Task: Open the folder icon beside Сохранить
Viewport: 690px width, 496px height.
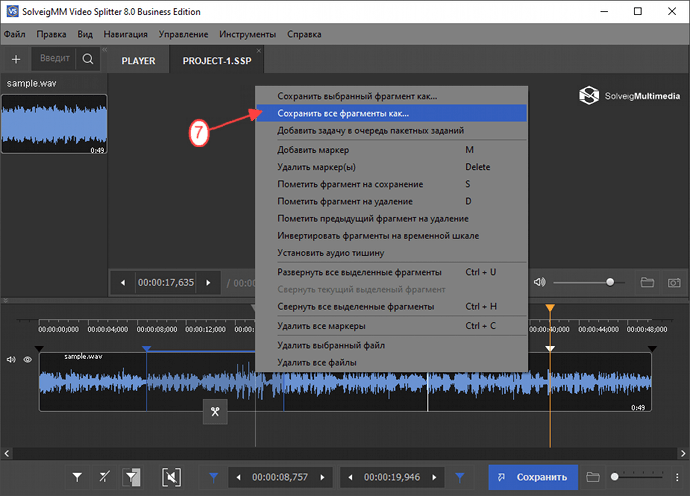Action: pyautogui.click(x=593, y=477)
